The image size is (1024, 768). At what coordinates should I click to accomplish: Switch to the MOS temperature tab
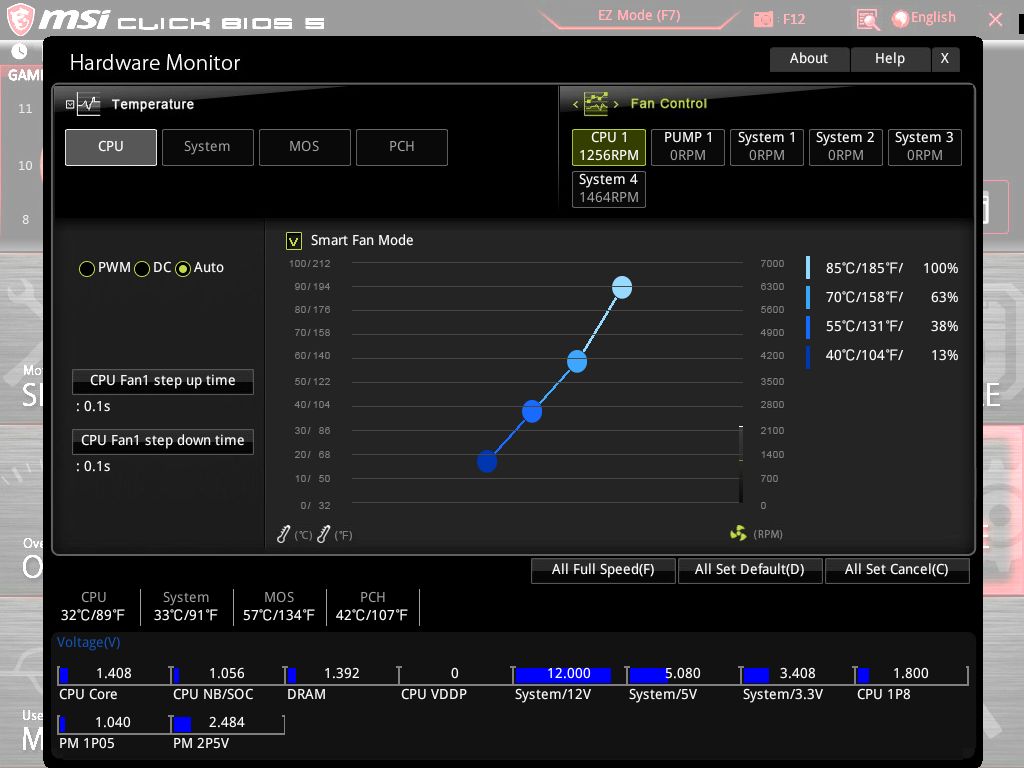click(x=304, y=147)
